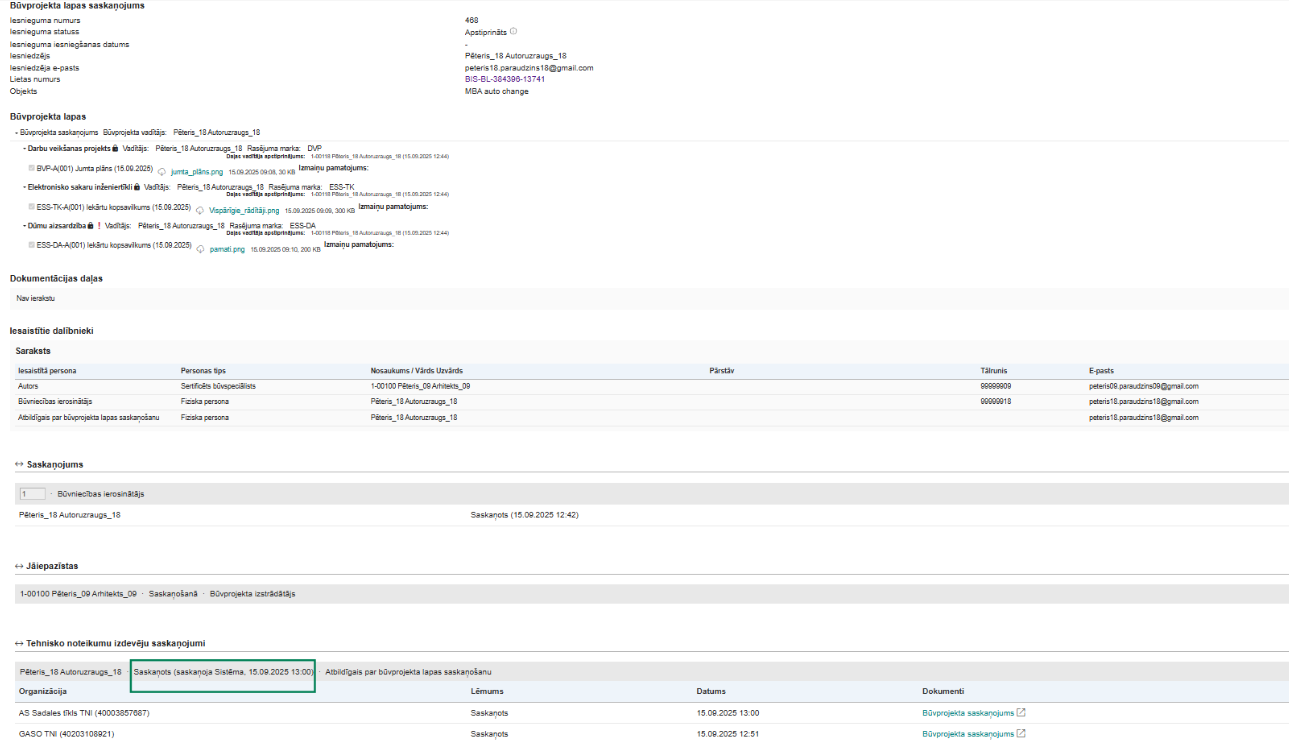
Task: Collapse the Būvprojekta saskaņojums tree node
Action: [x=16, y=132]
